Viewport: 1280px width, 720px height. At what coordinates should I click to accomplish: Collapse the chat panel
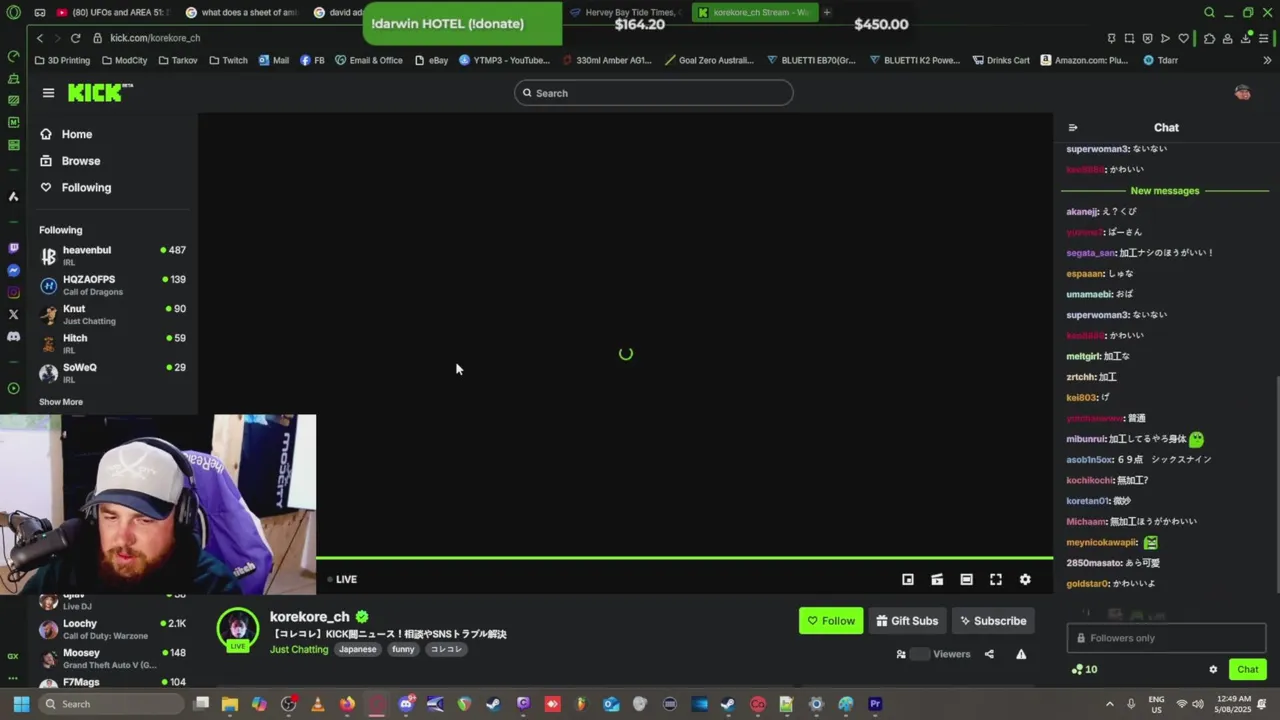coord(1073,128)
